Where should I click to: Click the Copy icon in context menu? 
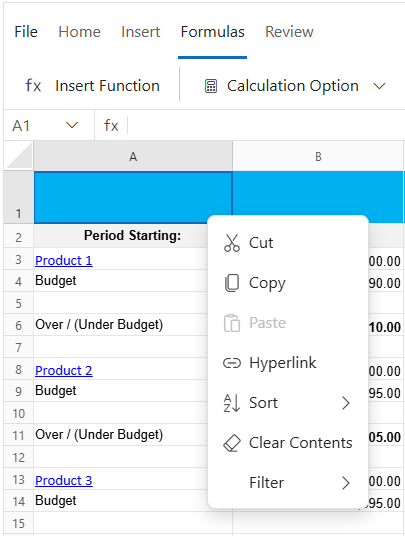(232, 283)
